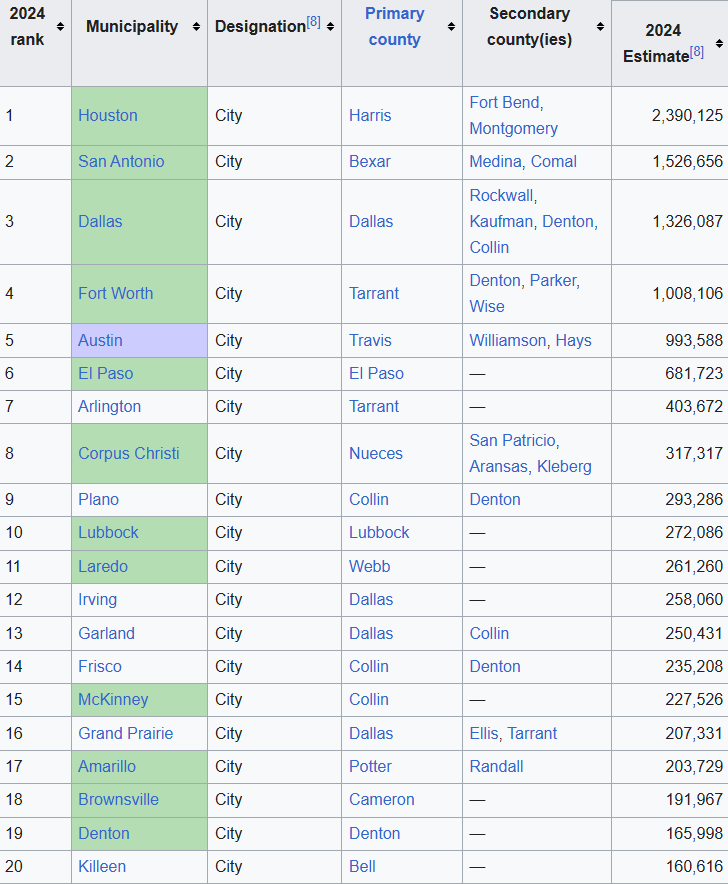728x884 pixels.
Task: Open the Corpus Christi municipality link
Action: [x=129, y=453]
